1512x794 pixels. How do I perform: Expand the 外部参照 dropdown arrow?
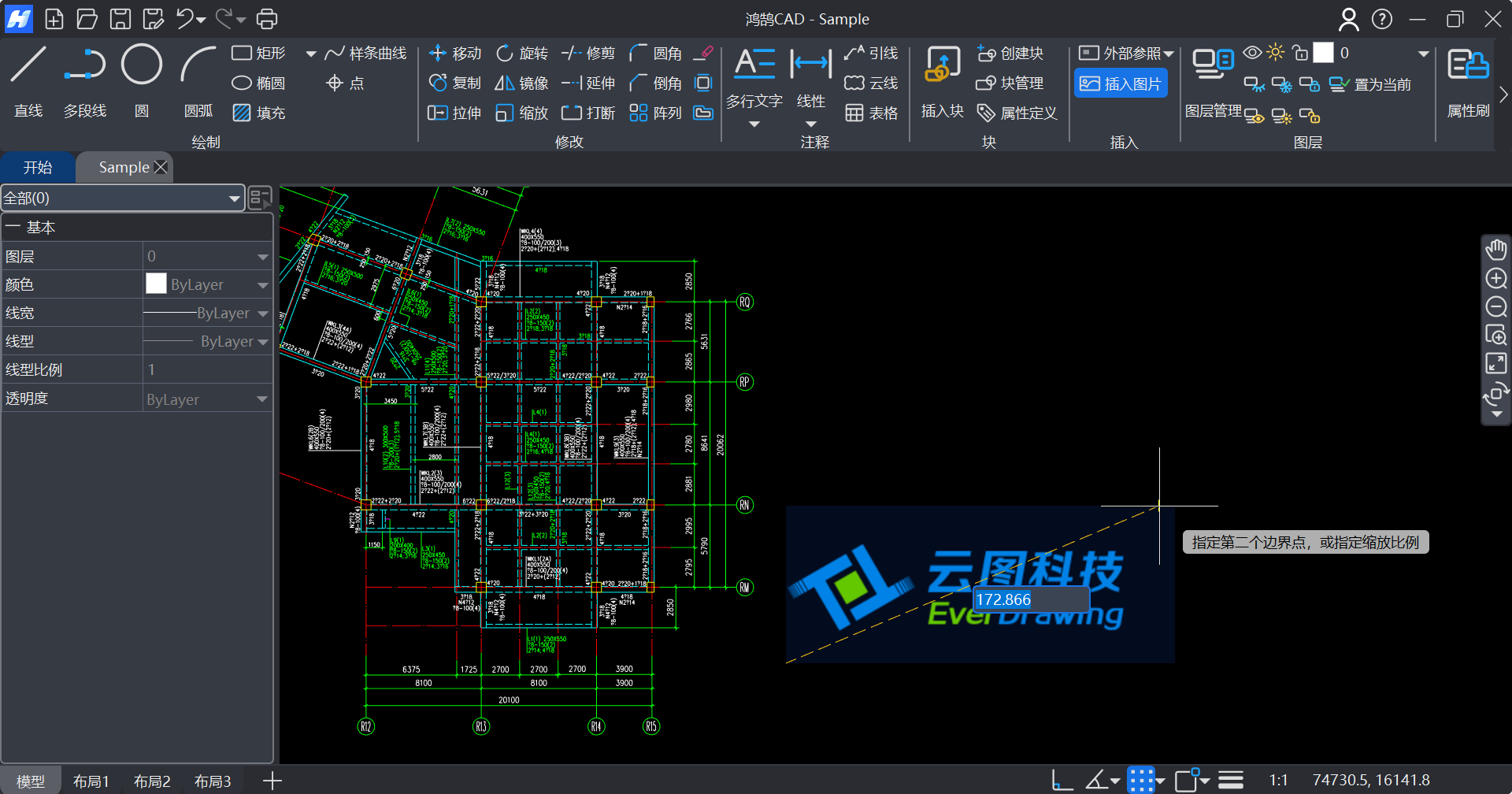point(1169,54)
